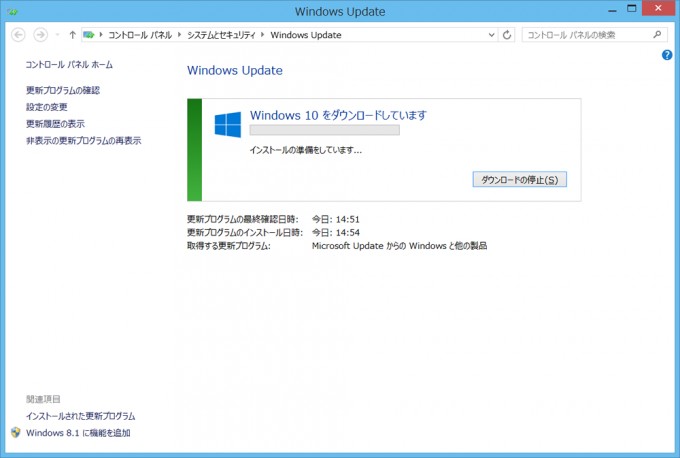This screenshot has width=680, height=458.
Task: Open the システムとセキュリティ breadcrumb
Action: click(221, 35)
